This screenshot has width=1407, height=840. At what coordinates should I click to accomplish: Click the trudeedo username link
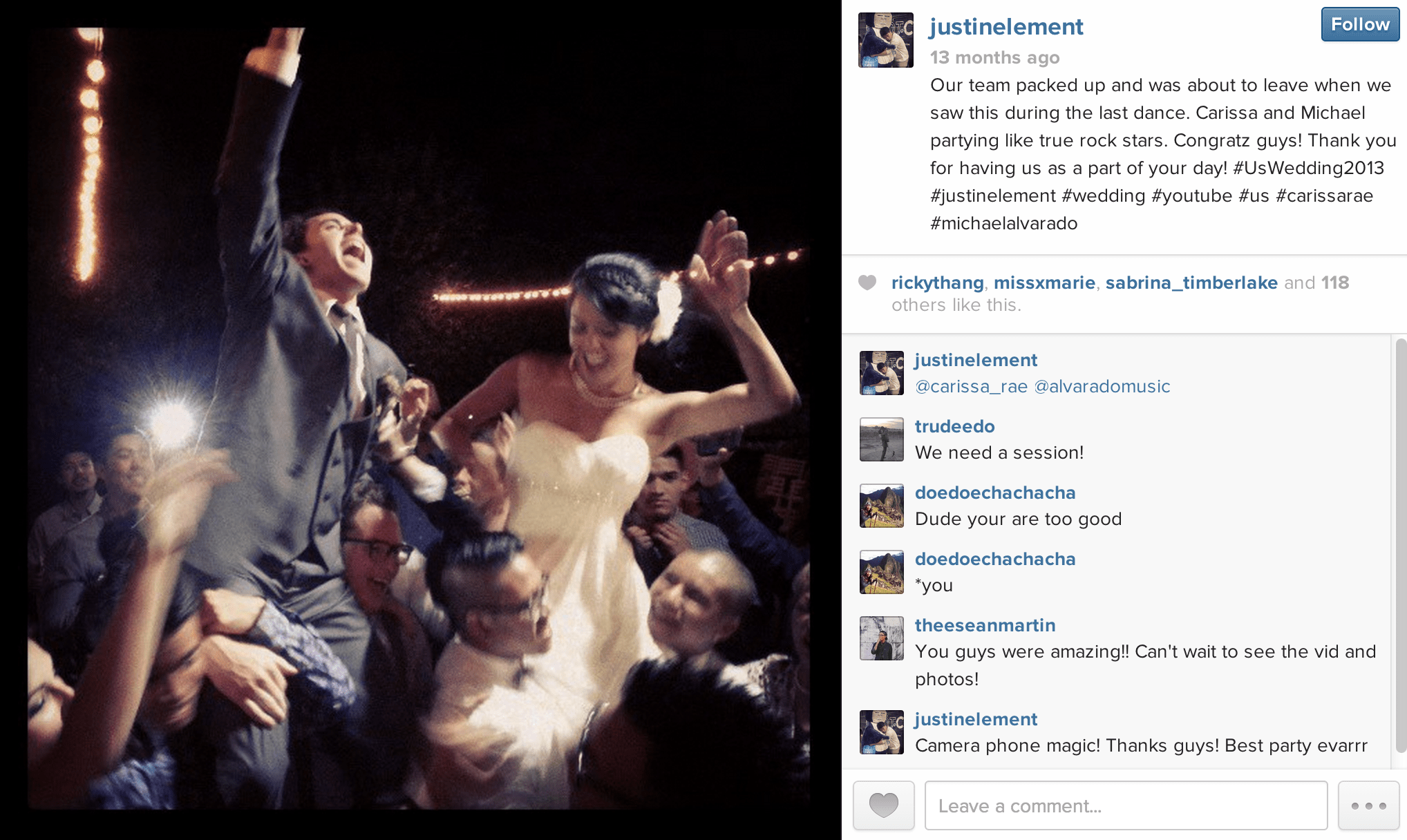tap(954, 426)
